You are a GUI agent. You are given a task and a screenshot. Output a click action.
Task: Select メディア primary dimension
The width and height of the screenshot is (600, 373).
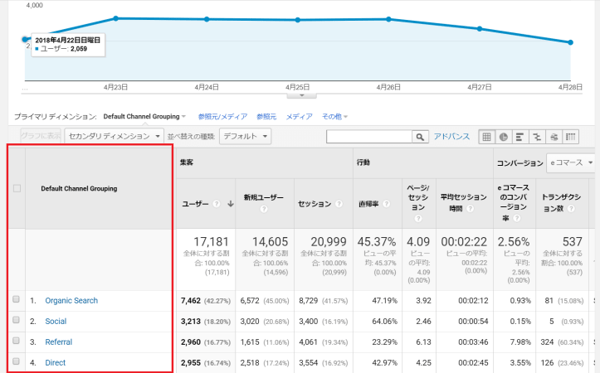click(299, 117)
